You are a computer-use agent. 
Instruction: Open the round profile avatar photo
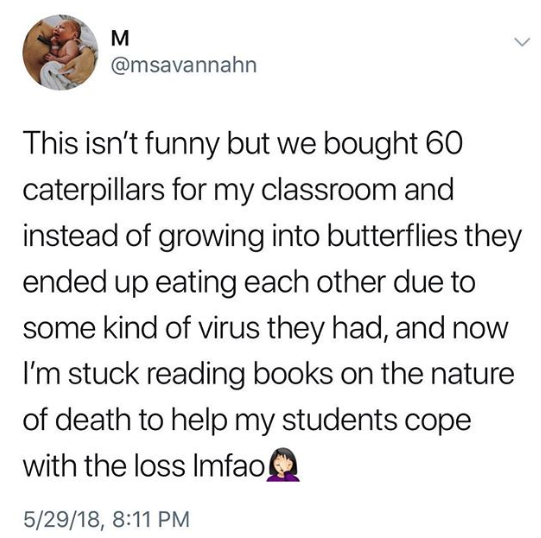point(60,52)
